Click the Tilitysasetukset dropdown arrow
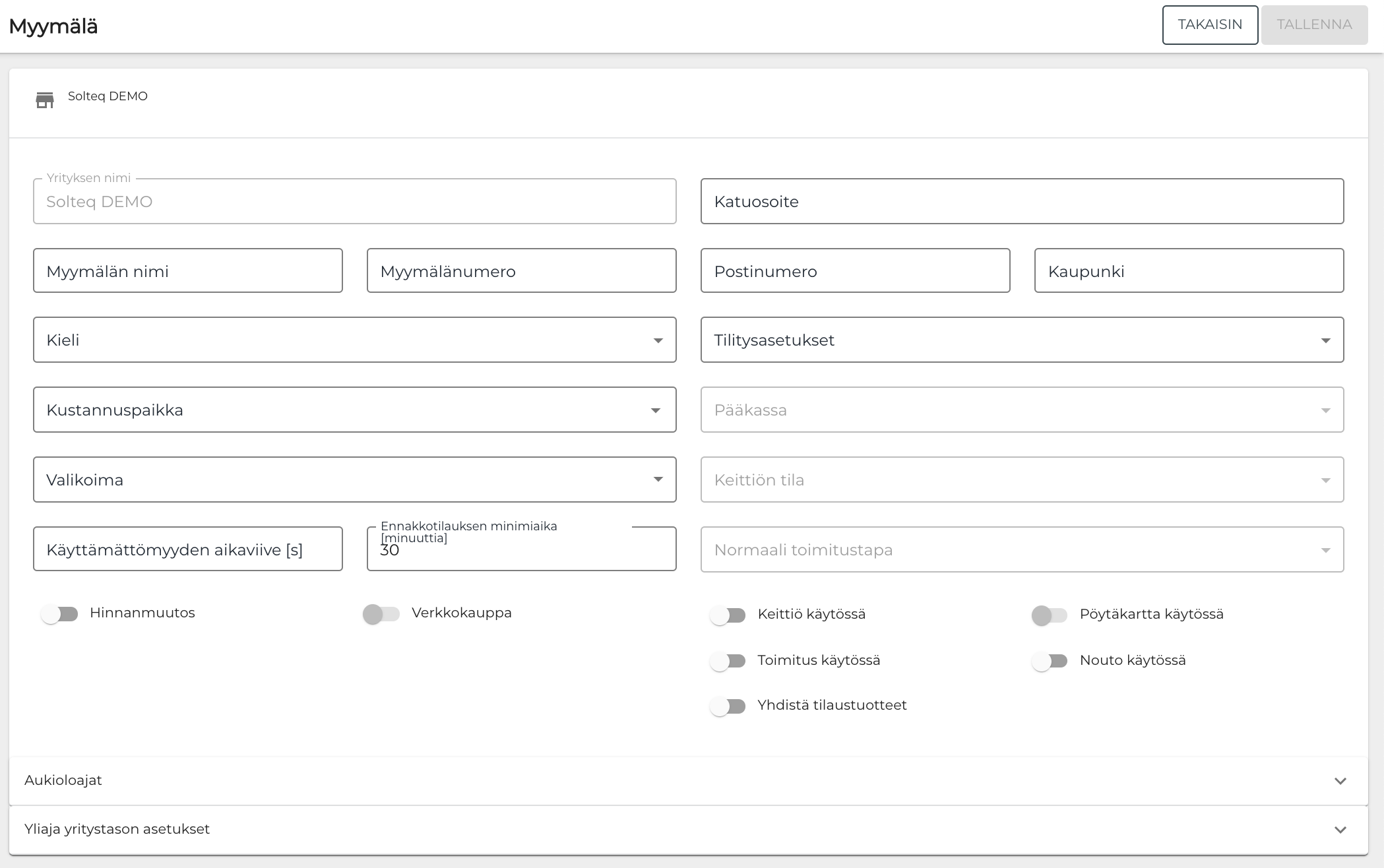1384x868 pixels. pyautogui.click(x=1325, y=340)
